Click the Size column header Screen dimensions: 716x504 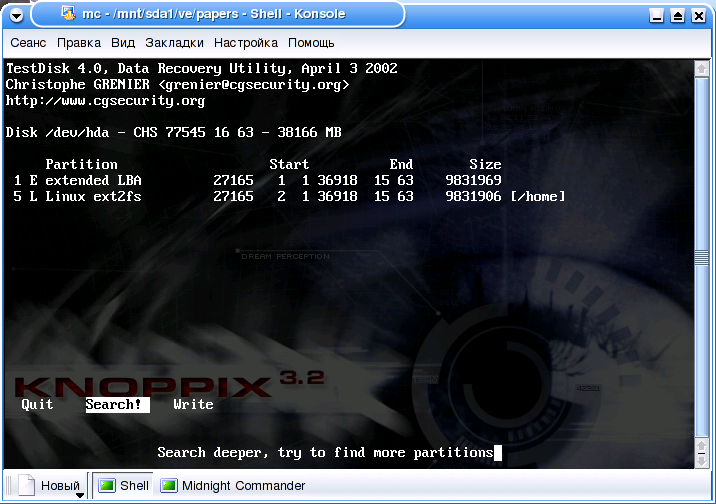pos(485,164)
